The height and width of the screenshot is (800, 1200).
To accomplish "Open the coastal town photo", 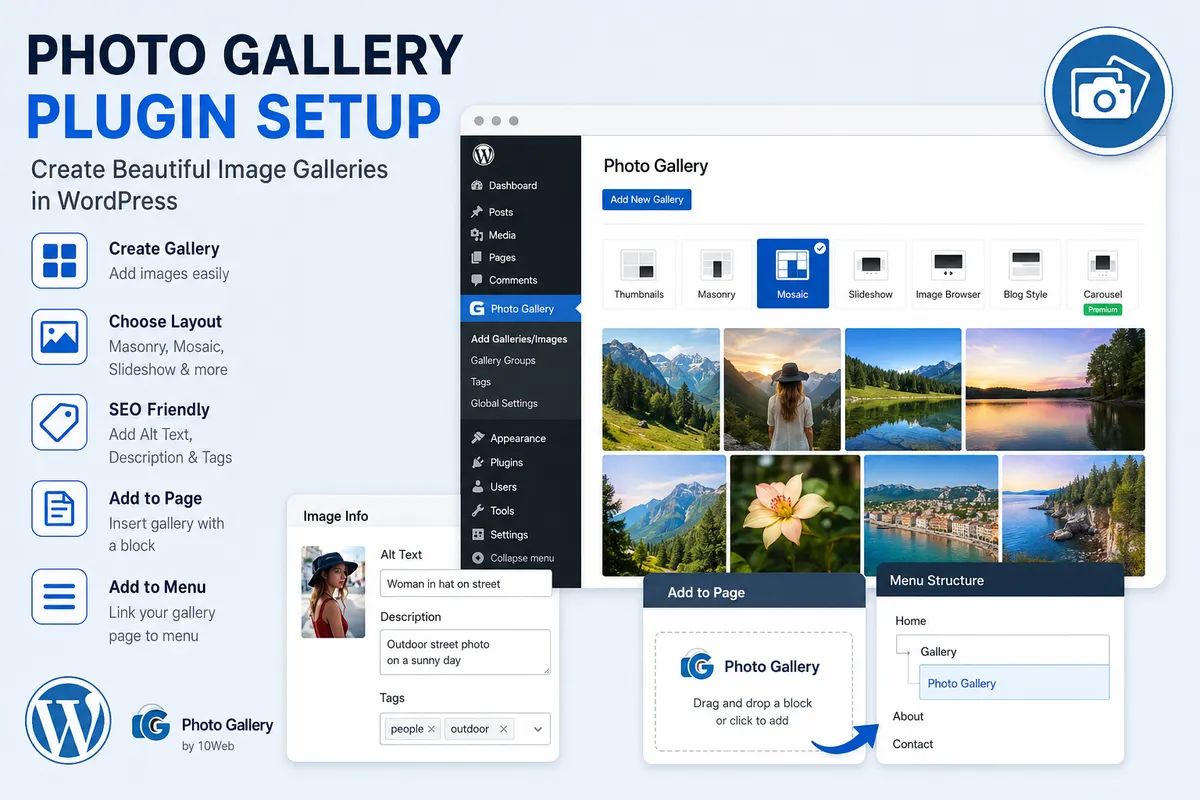I will coord(931,515).
